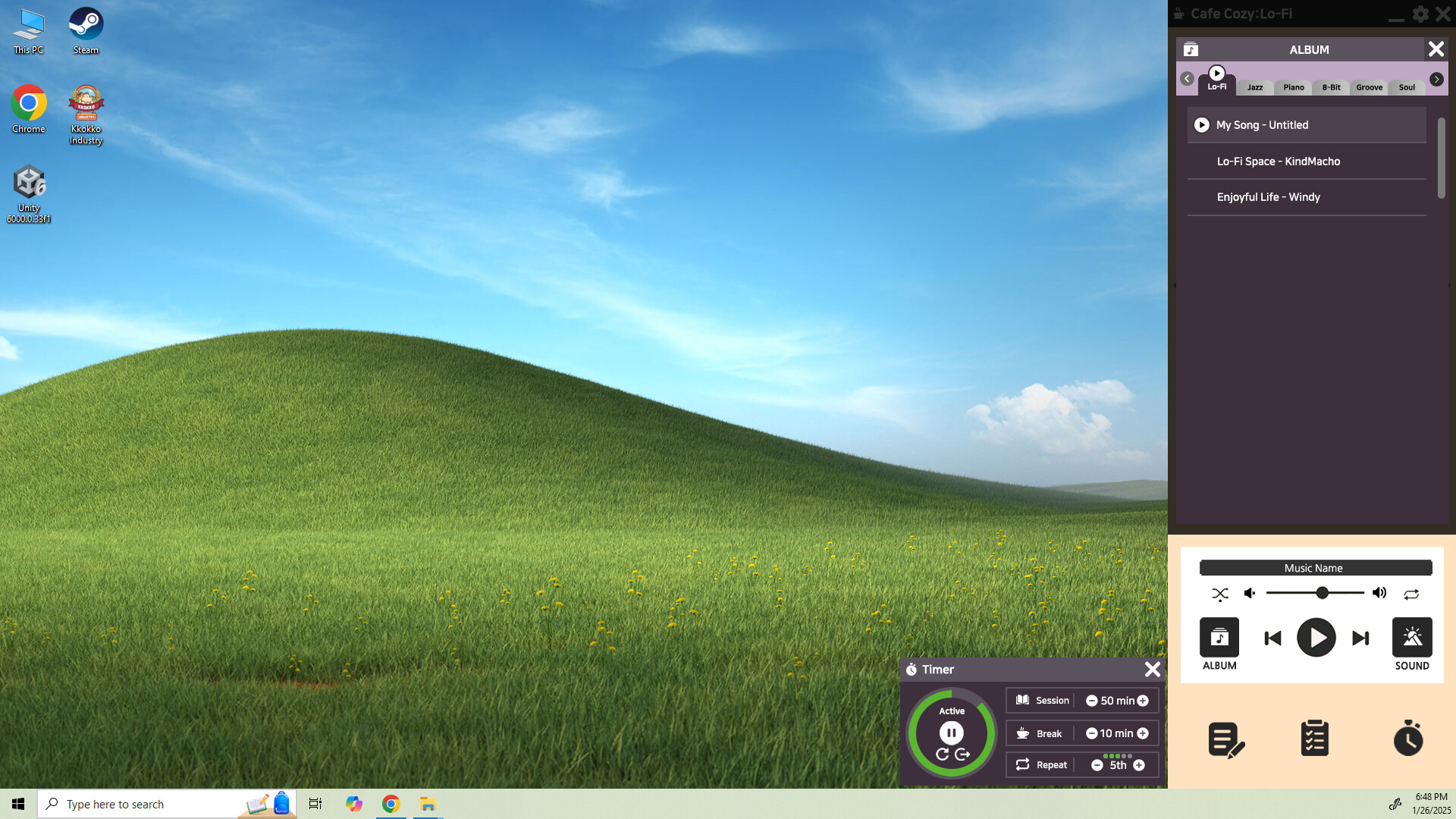Click the Break coffee cup icon
Image resolution: width=1456 pixels, height=819 pixels.
[x=1022, y=733]
